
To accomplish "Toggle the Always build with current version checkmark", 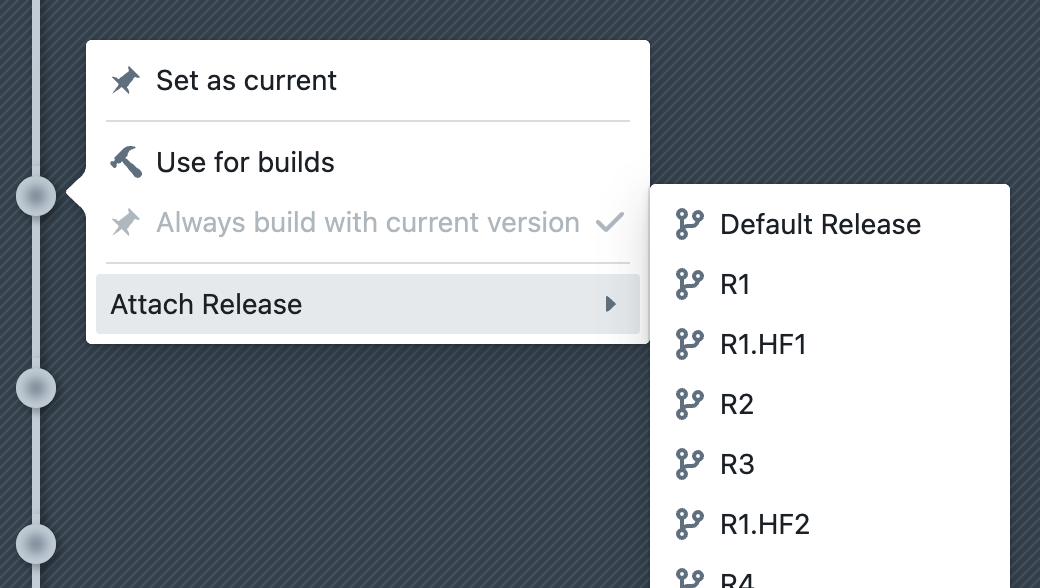I will coord(609,222).
